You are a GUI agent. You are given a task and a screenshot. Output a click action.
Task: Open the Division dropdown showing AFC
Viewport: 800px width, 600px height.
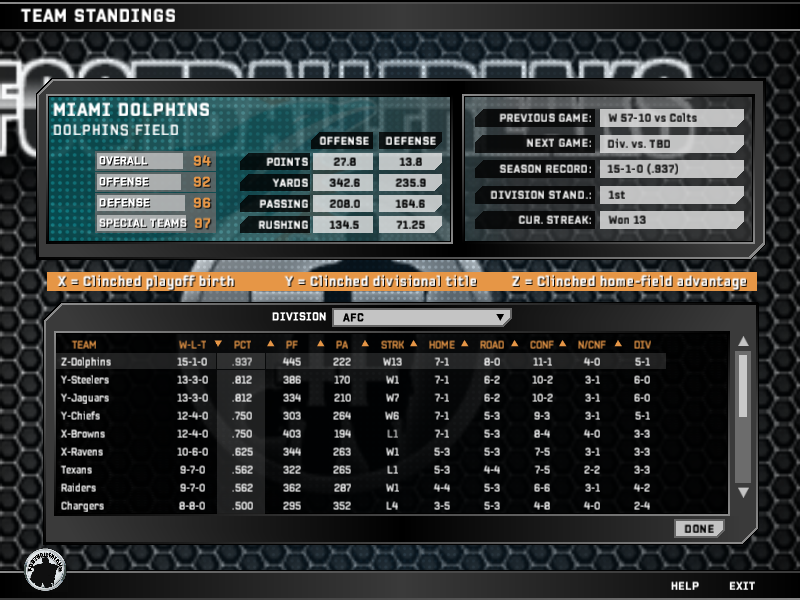click(x=421, y=317)
